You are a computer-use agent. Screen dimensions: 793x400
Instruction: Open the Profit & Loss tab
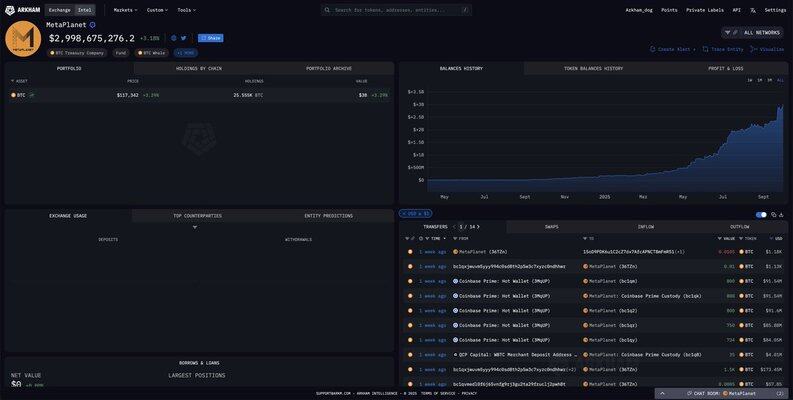coord(724,68)
